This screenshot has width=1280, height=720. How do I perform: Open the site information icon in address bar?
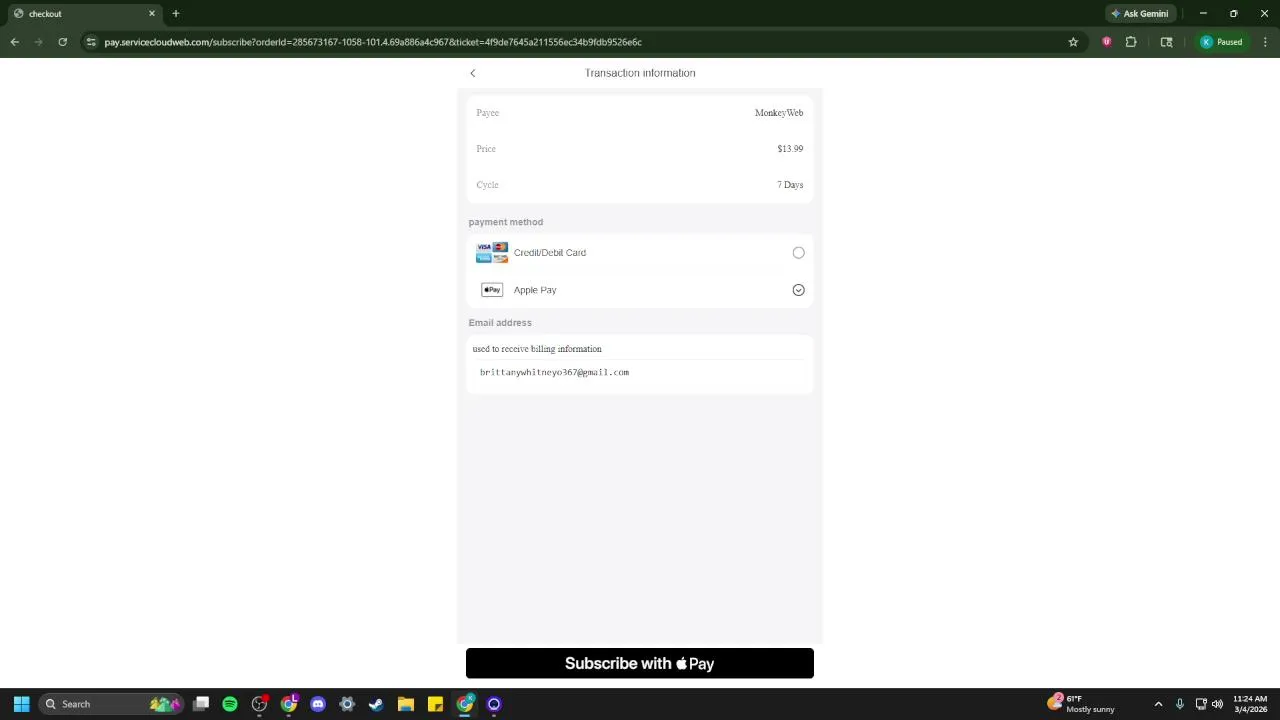(91, 42)
